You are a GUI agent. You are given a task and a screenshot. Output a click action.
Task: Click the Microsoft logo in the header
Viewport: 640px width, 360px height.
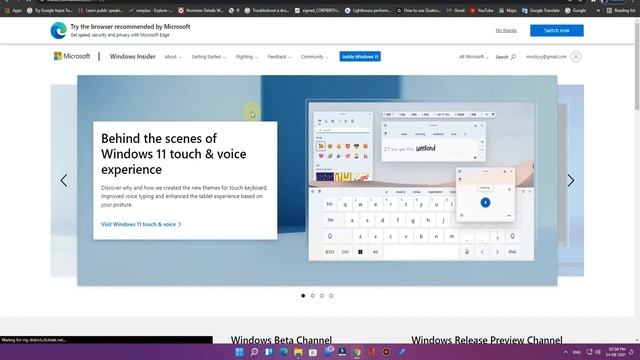coord(72,56)
